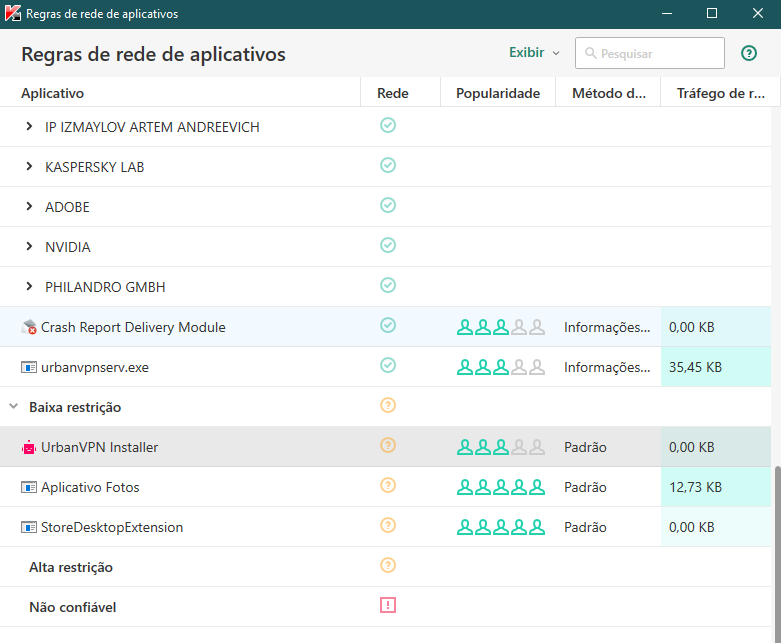
Task: Toggle network status for KASPERSKY LAB
Action: point(388,165)
